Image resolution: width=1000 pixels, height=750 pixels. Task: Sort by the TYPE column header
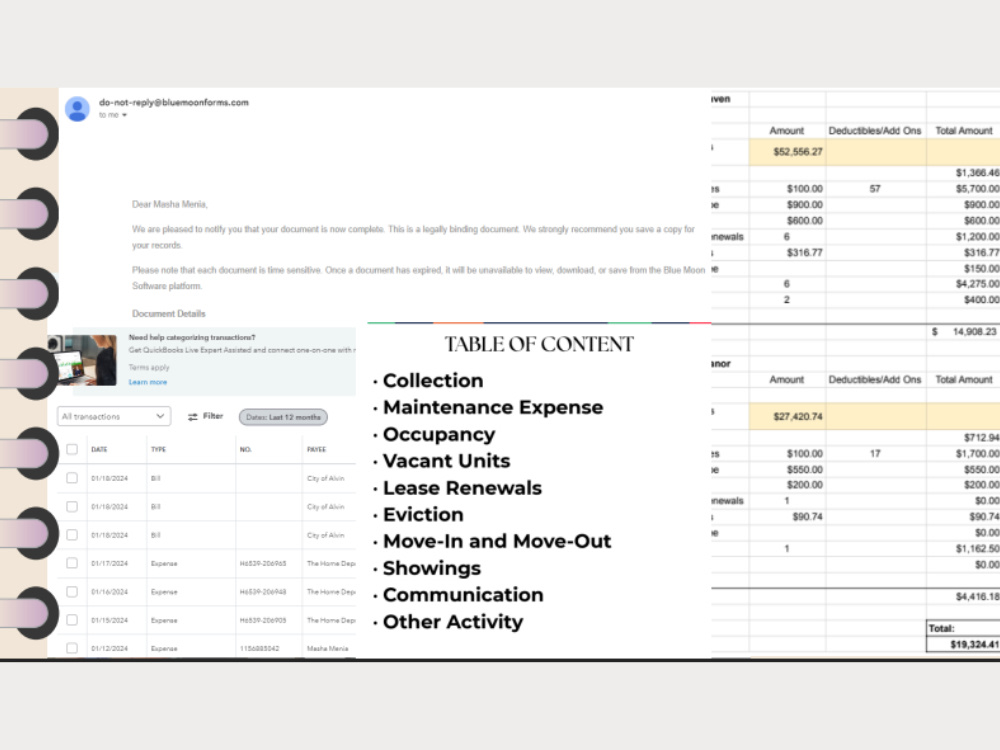click(158, 450)
